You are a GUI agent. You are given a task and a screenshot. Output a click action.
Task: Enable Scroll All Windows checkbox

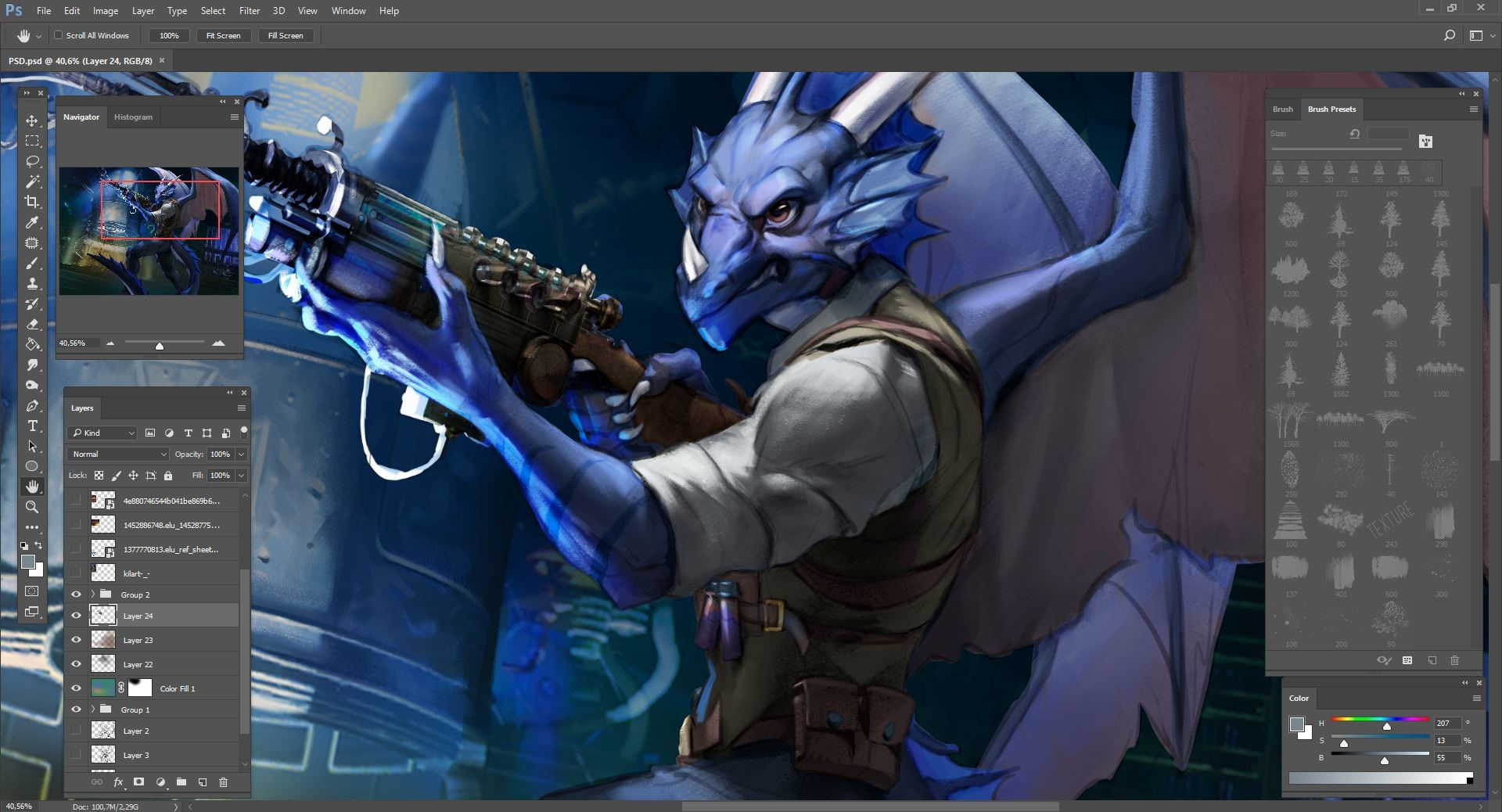point(59,35)
